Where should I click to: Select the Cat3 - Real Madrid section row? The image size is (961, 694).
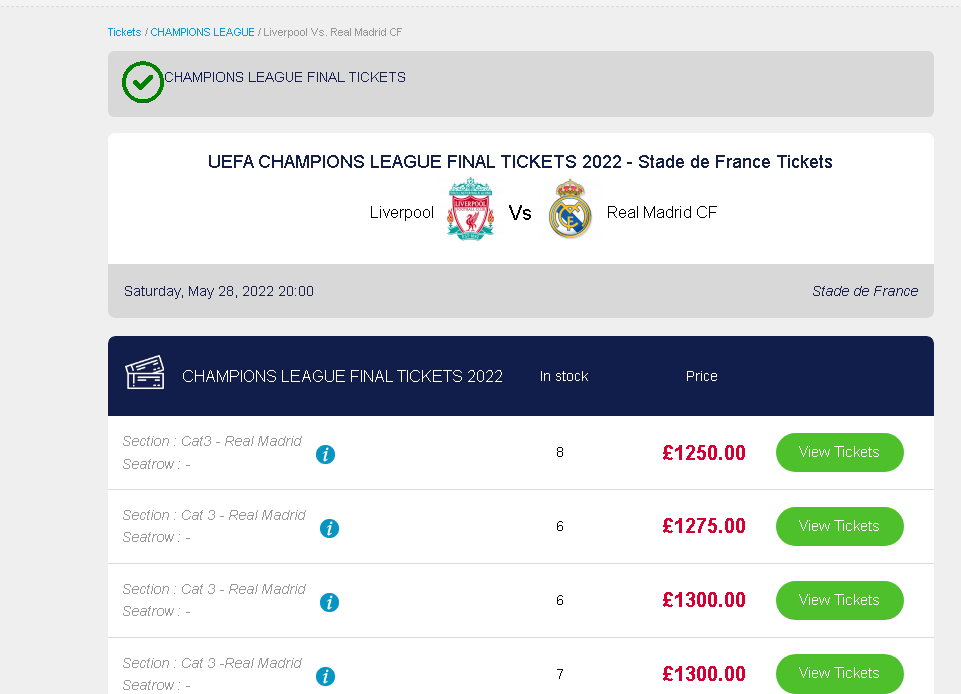(212, 441)
